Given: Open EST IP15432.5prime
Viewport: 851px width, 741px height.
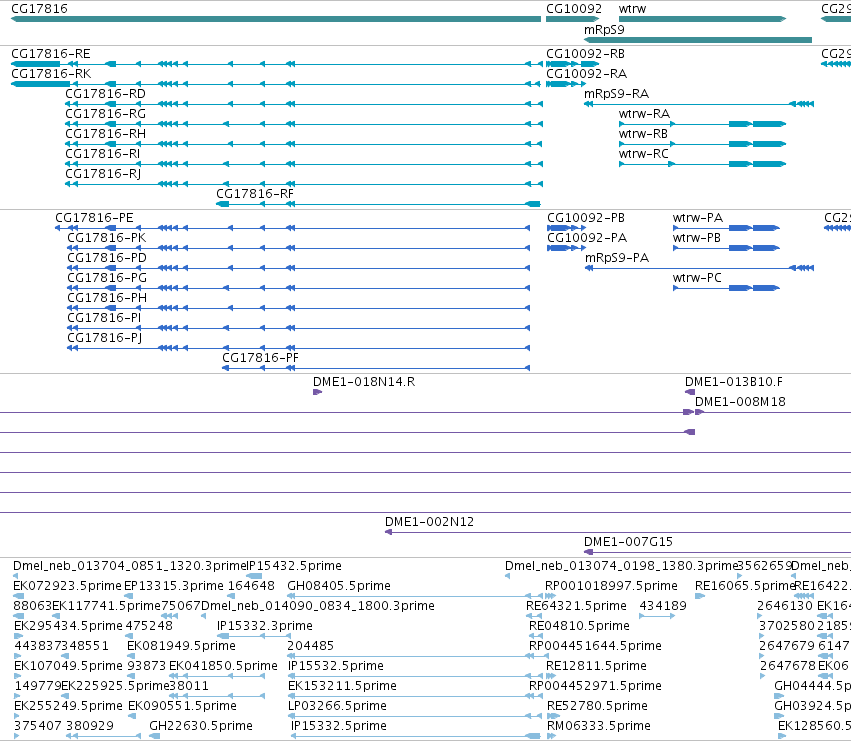Looking at the screenshot, I should [x=294, y=566].
